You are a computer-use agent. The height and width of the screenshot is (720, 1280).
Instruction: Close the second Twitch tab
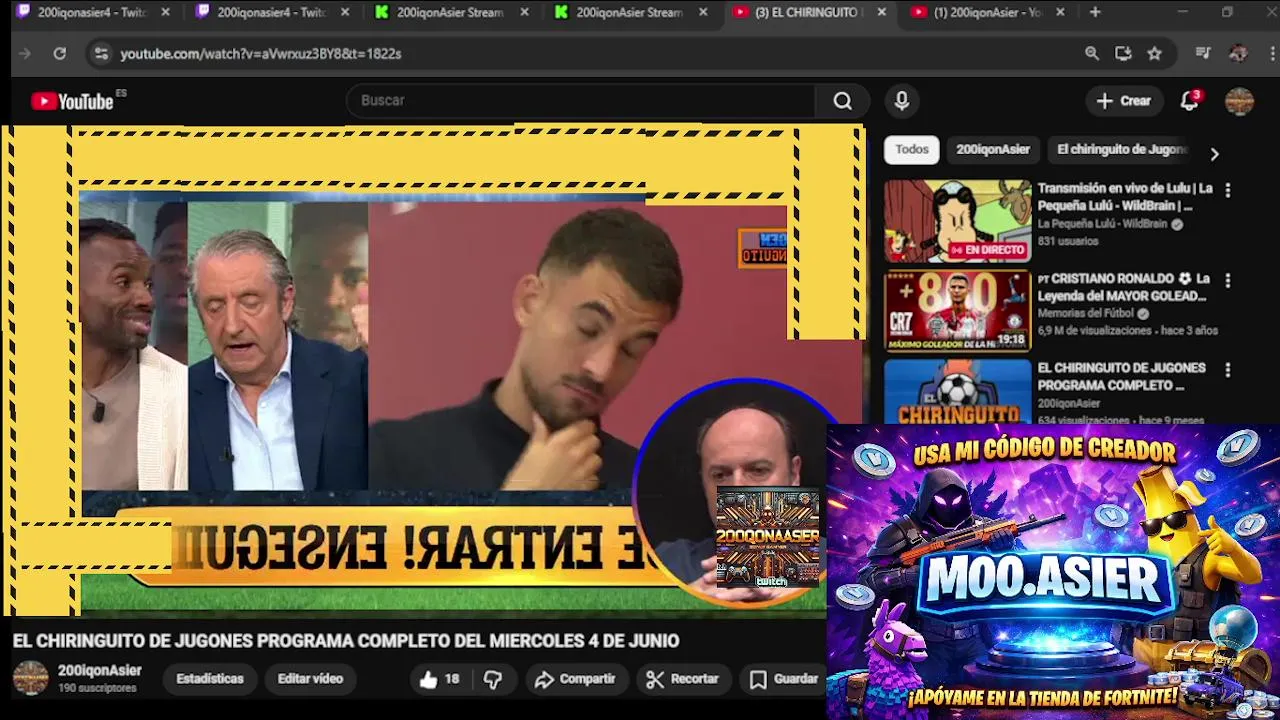[x=344, y=13]
